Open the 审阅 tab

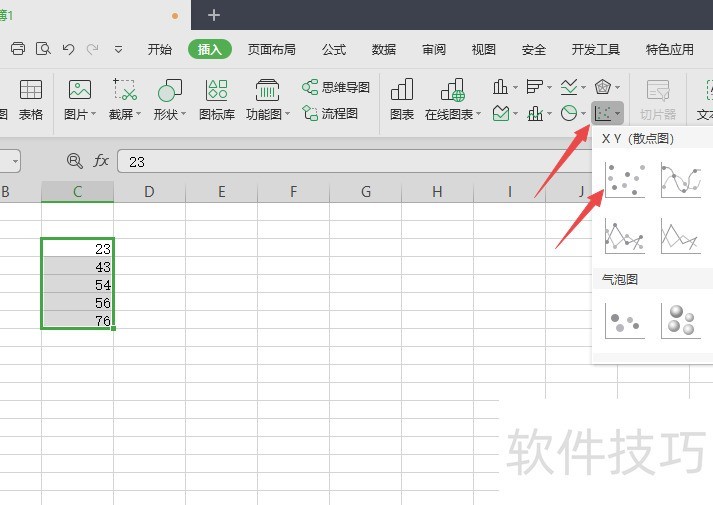433,49
